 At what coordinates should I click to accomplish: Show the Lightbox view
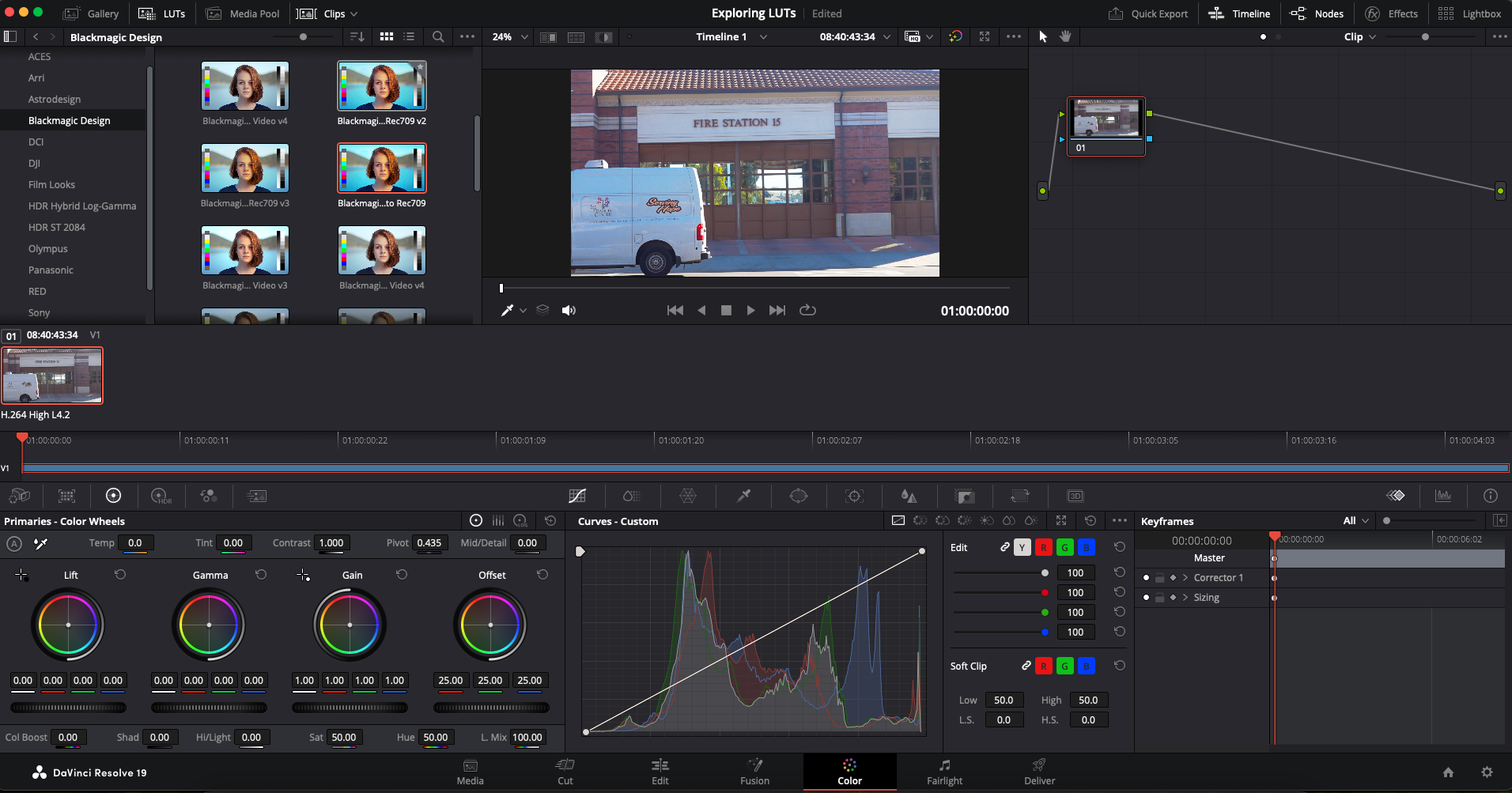point(1469,13)
